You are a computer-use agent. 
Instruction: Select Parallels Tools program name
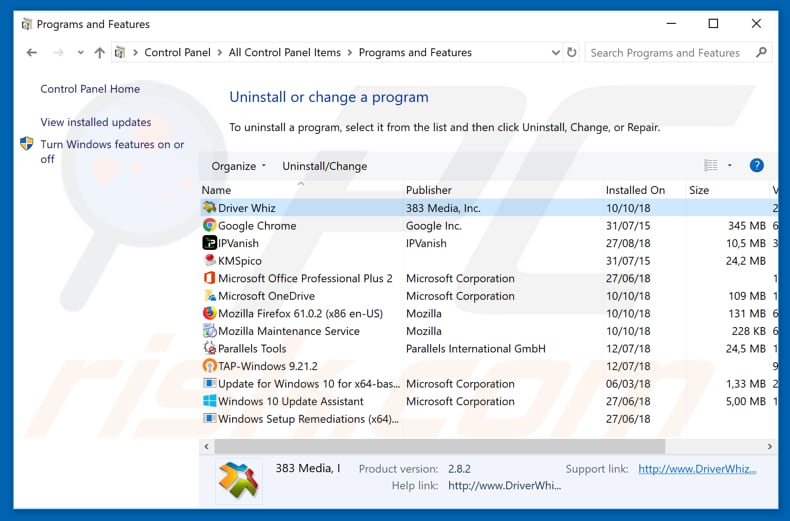point(252,349)
